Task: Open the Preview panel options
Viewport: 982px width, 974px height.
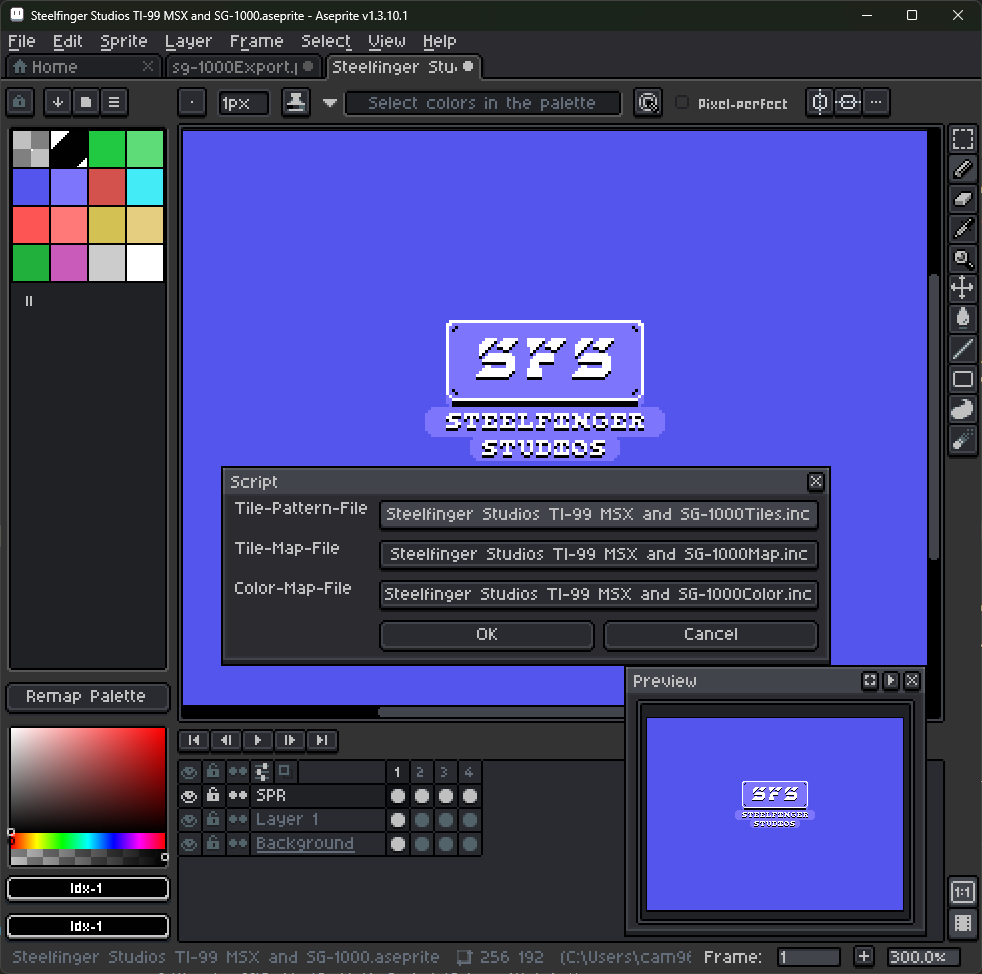Action: pos(869,681)
